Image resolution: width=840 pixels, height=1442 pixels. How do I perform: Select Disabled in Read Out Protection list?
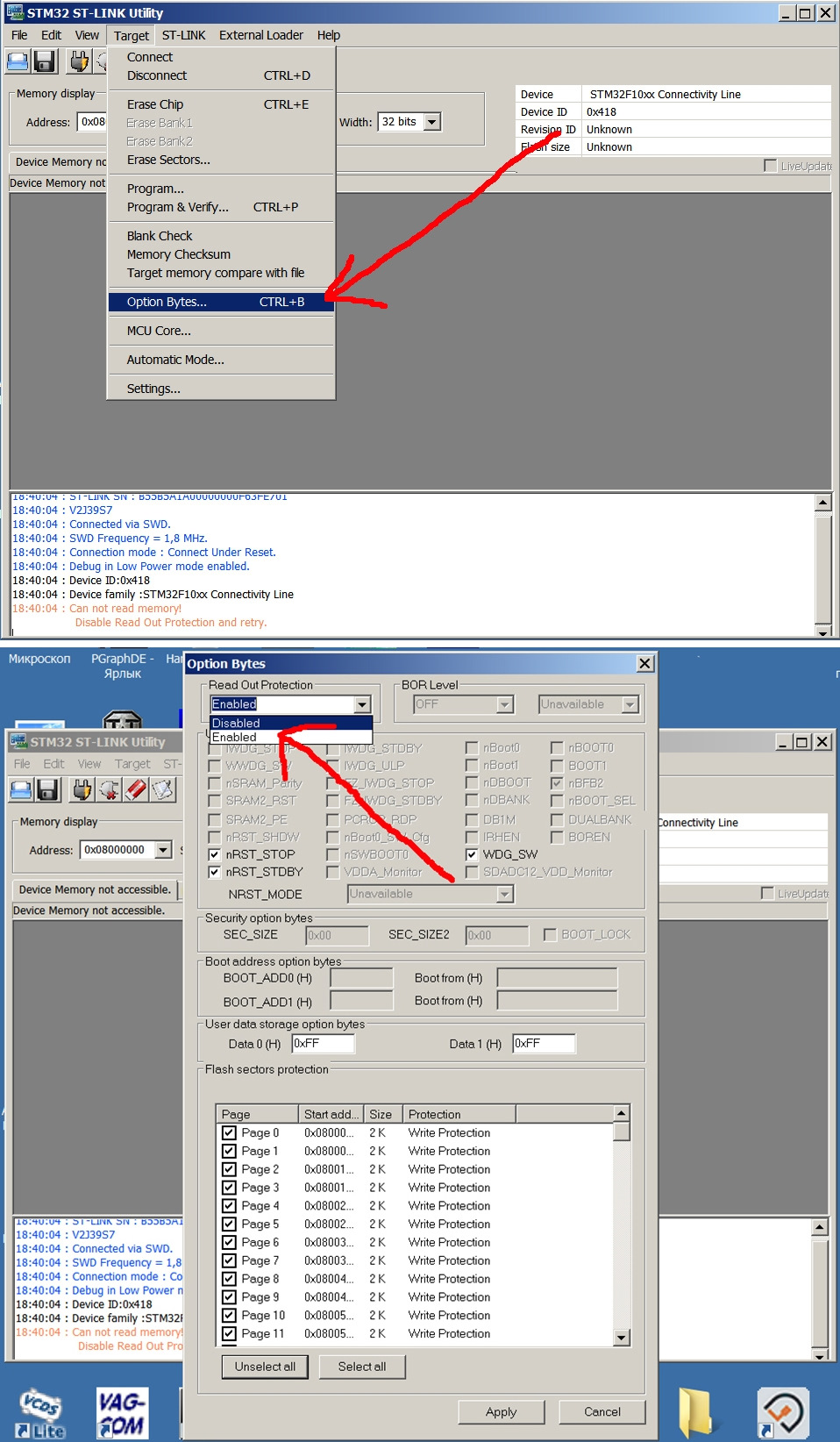[x=291, y=724]
